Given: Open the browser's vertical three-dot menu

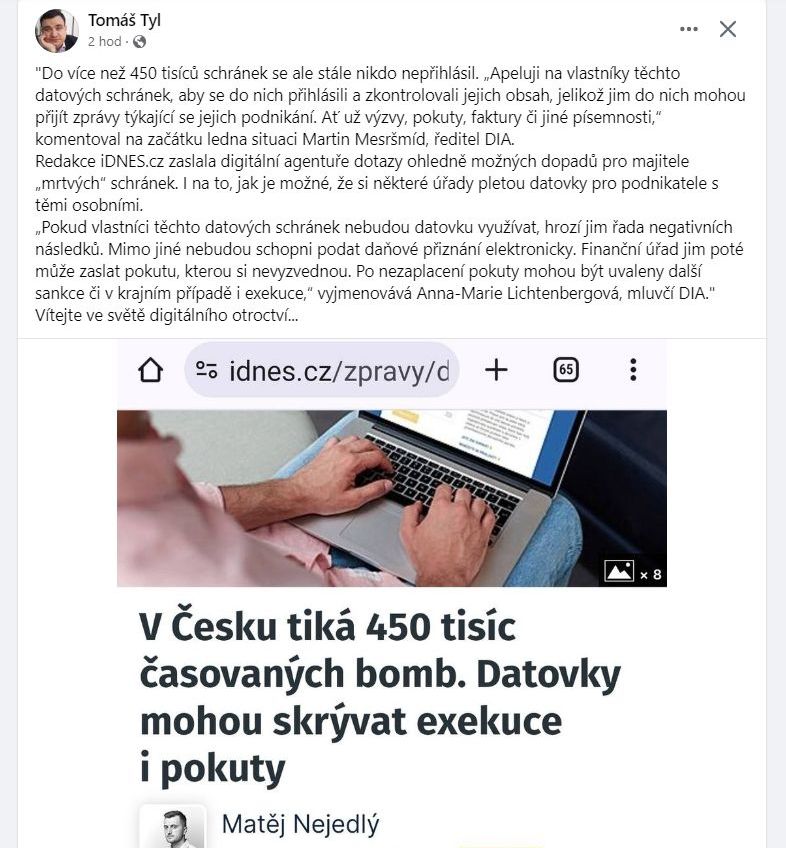Looking at the screenshot, I should [633, 370].
